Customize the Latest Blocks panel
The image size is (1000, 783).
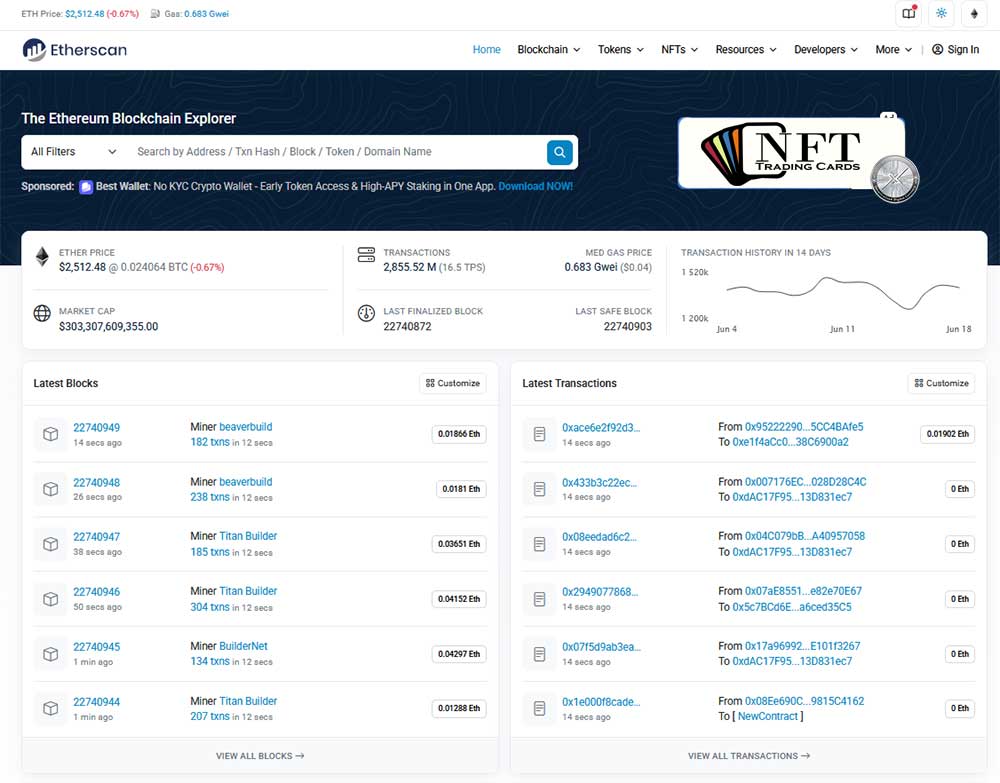tap(452, 383)
